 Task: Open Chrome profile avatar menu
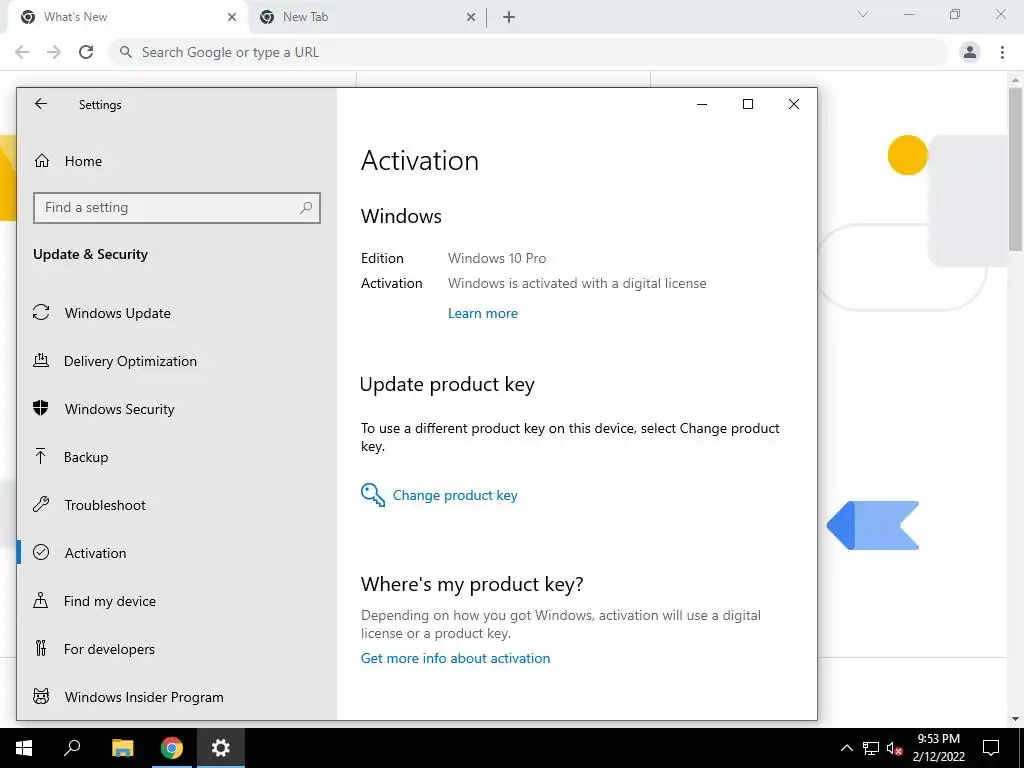(x=970, y=52)
